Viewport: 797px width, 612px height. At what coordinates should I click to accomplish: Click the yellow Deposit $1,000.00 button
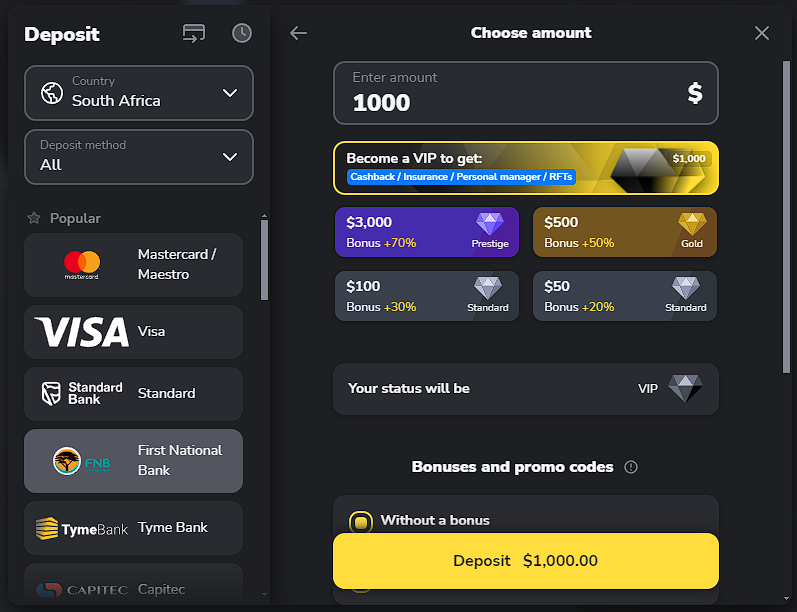click(x=526, y=561)
